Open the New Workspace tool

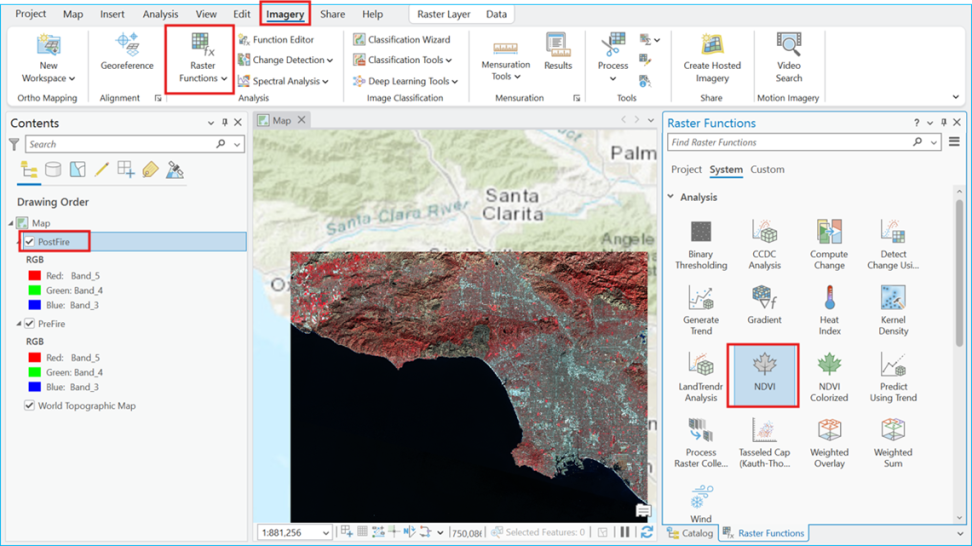click(x=48, y=58)
